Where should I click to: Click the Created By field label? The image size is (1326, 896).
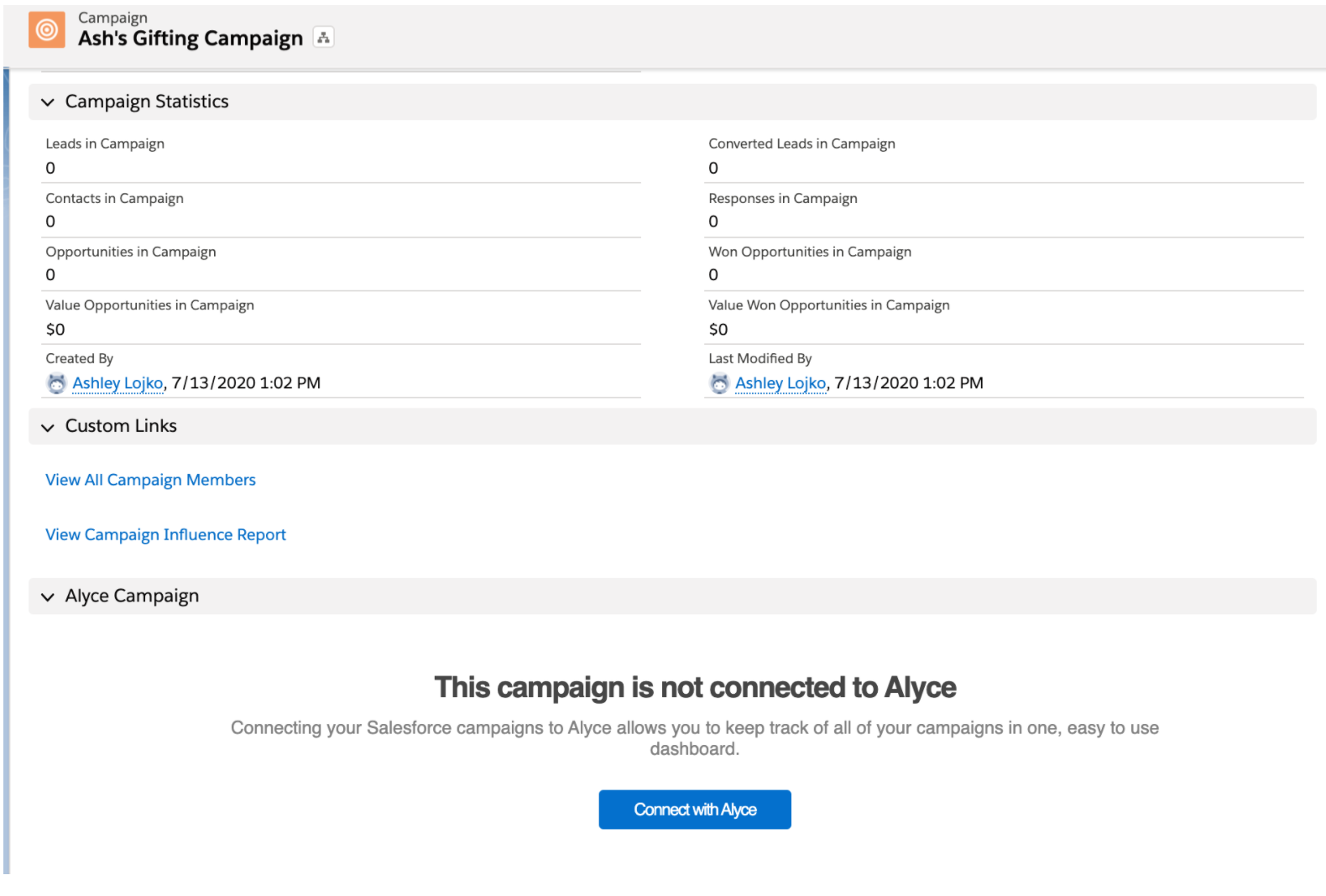(79, 358)
